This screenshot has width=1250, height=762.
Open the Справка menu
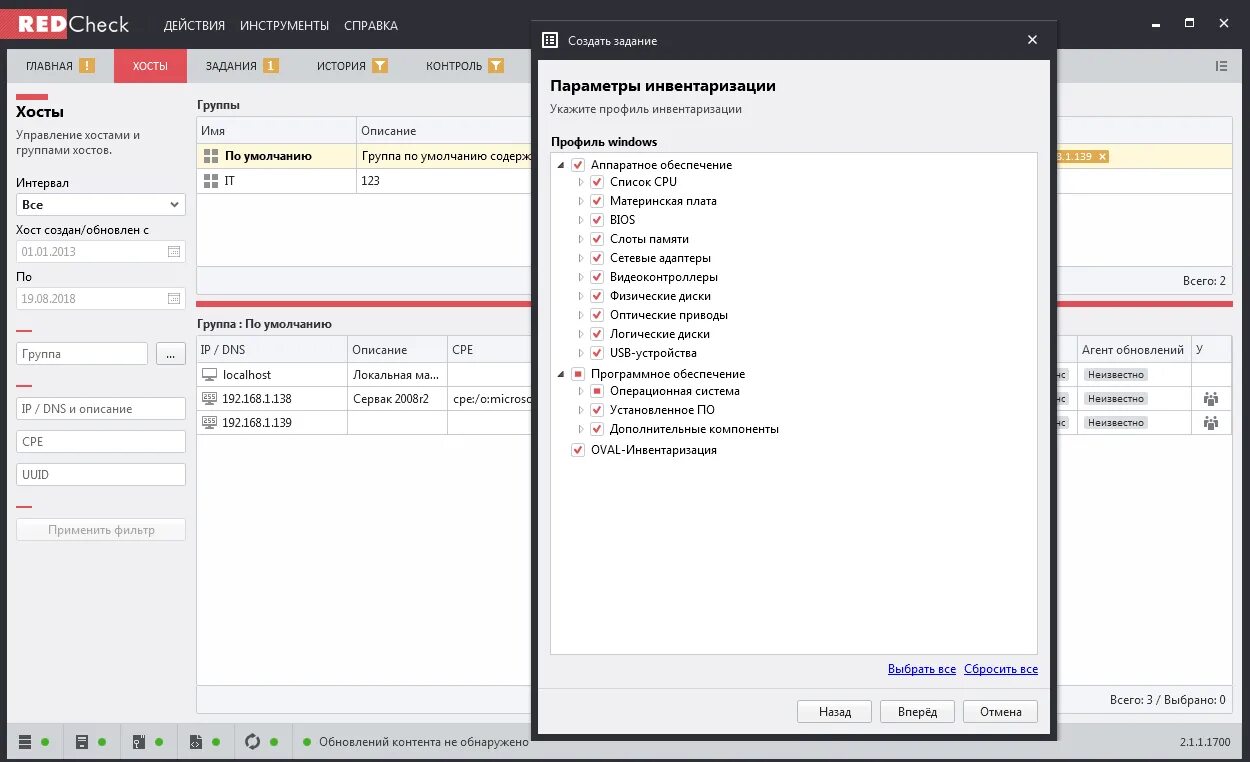coord(370,25)
